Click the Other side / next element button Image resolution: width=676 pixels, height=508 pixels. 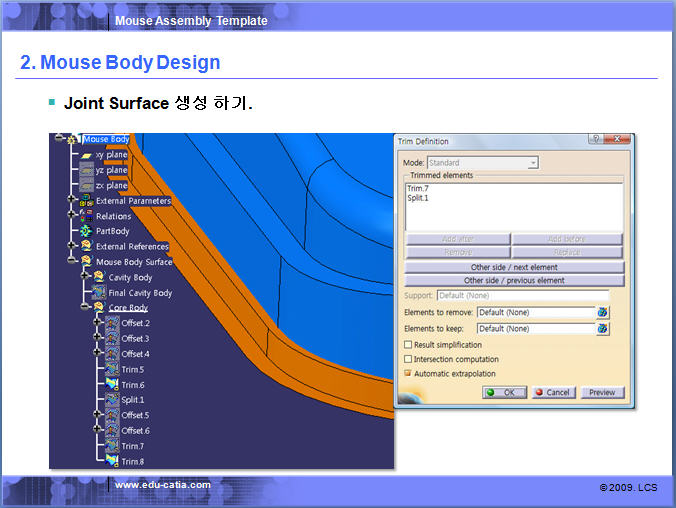coord(514,267)
